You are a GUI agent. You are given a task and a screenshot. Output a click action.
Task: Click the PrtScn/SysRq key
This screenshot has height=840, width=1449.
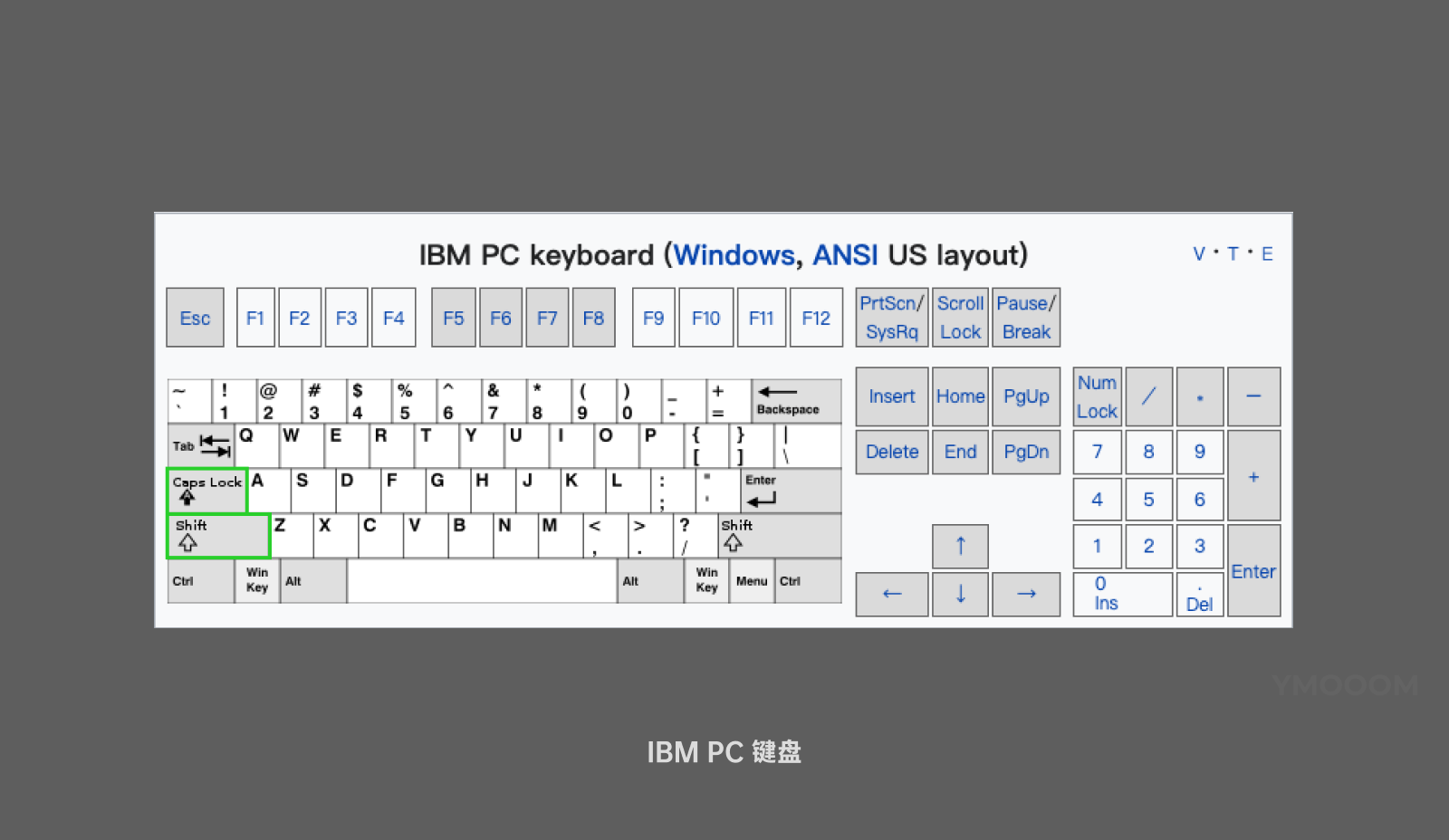892,318
